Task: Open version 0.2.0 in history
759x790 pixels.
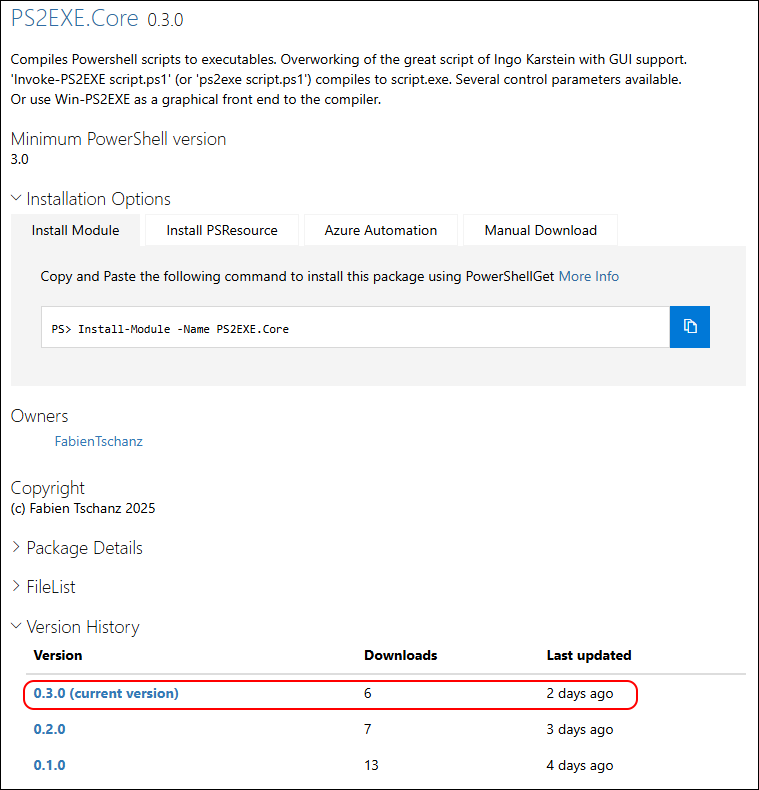Action: 49,729
